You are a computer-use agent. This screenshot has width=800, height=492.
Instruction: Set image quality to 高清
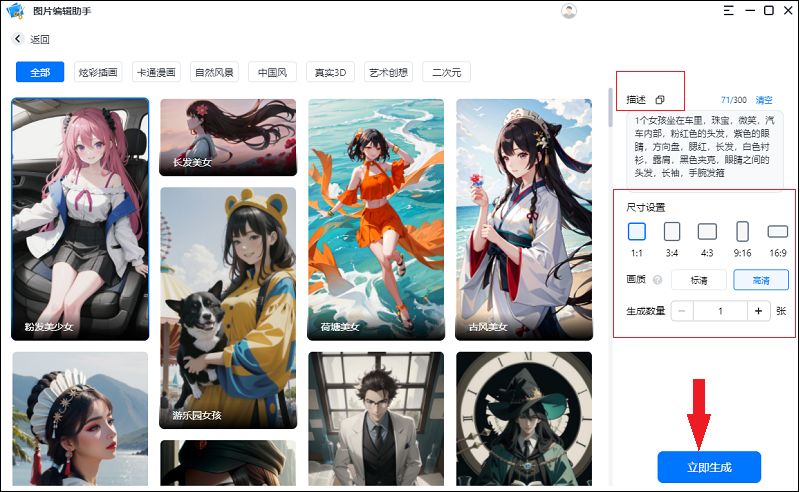pos(760,281)
